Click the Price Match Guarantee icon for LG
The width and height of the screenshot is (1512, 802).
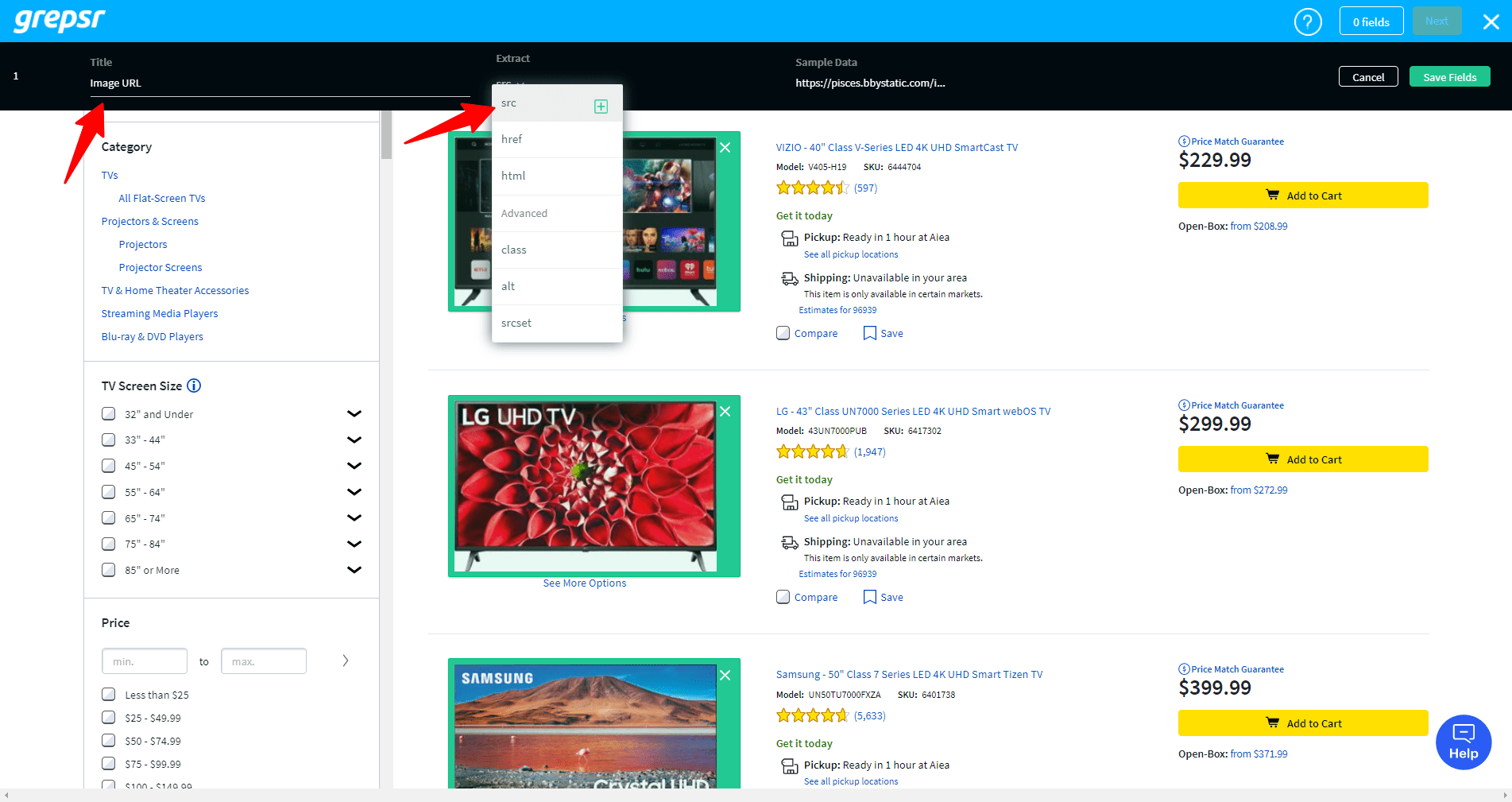click(1184, 405)
